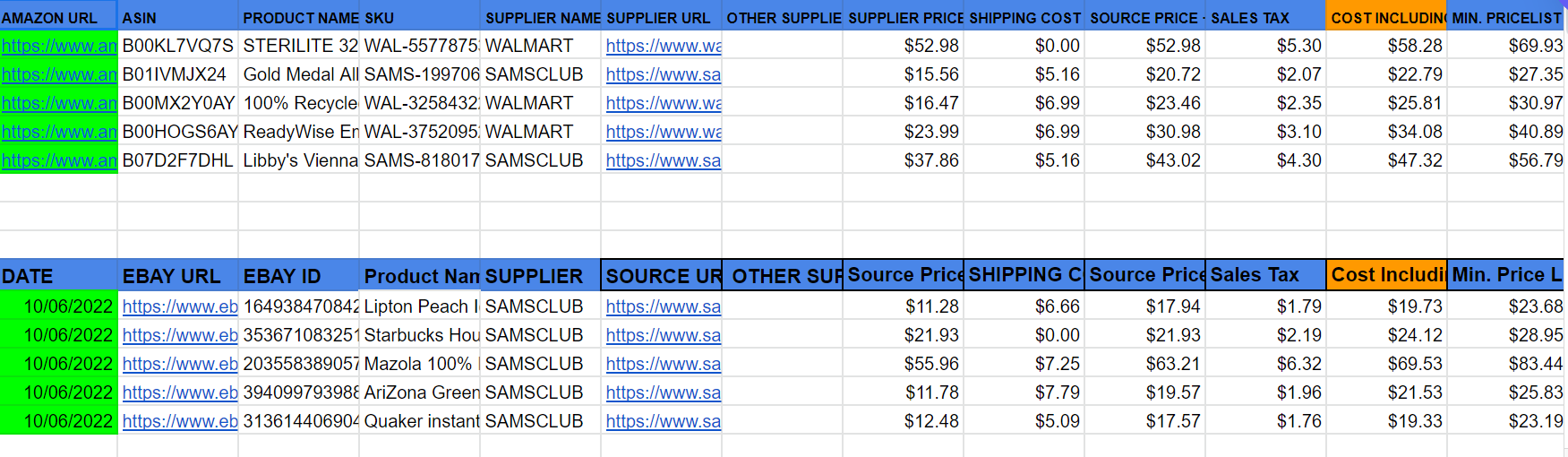Click the ASIN column header
Image resolution: width=1568 pixels, height=457 pixels.
(x=177, y=17)
